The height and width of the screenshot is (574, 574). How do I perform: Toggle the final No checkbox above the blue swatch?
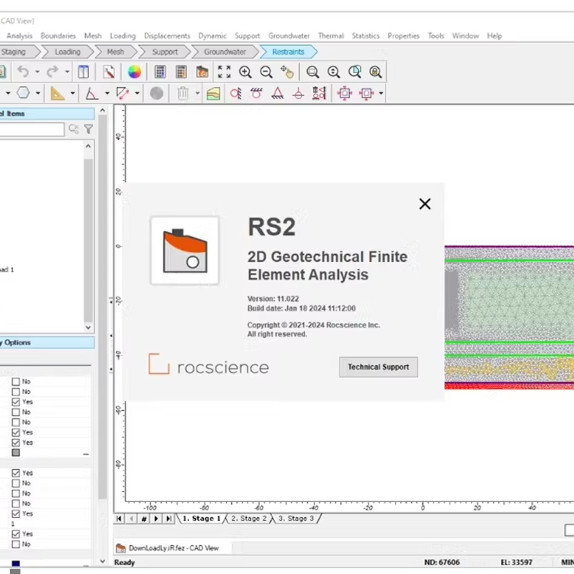(x=16, y=544)
